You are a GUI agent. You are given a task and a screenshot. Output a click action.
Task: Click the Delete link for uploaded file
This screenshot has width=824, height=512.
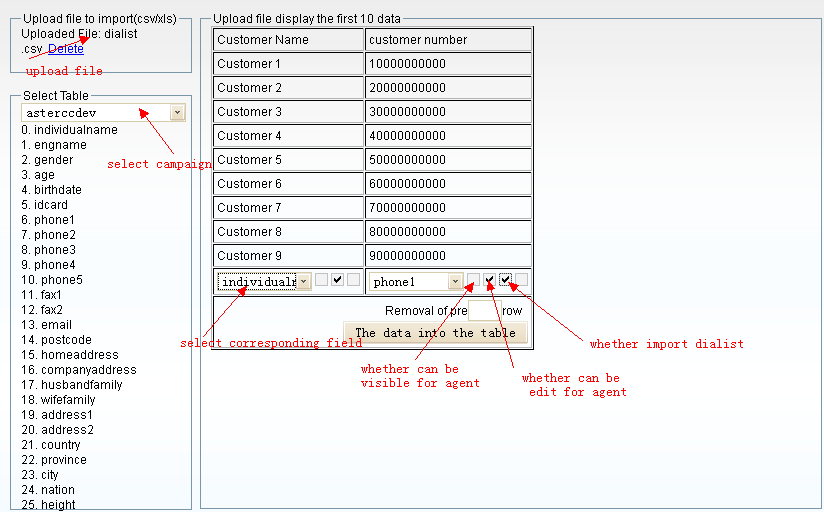click(x=66, y=49)
